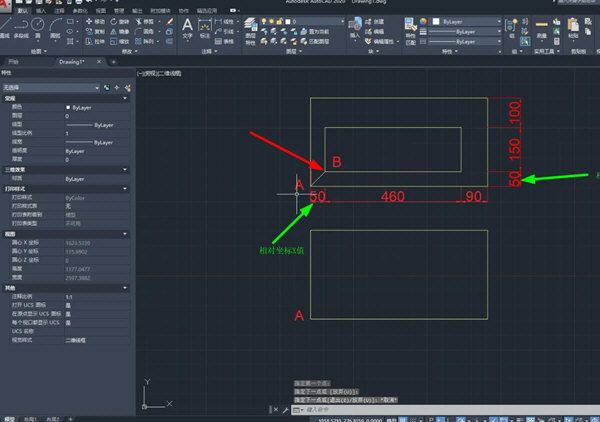Click the Move tool
The height and width of the screenshot is (422, 600).
tap(95, 21)
